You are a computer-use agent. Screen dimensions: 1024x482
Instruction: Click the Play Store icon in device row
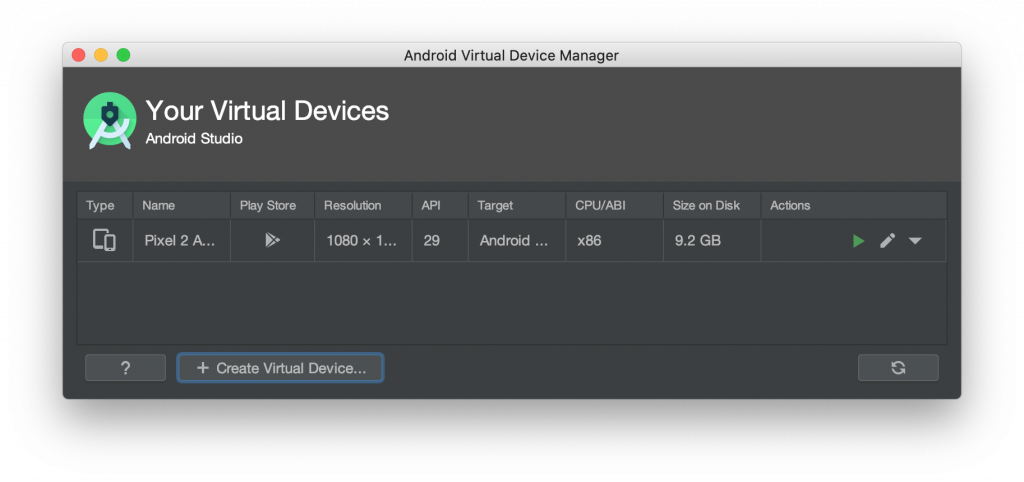click(x=272, y=241)
